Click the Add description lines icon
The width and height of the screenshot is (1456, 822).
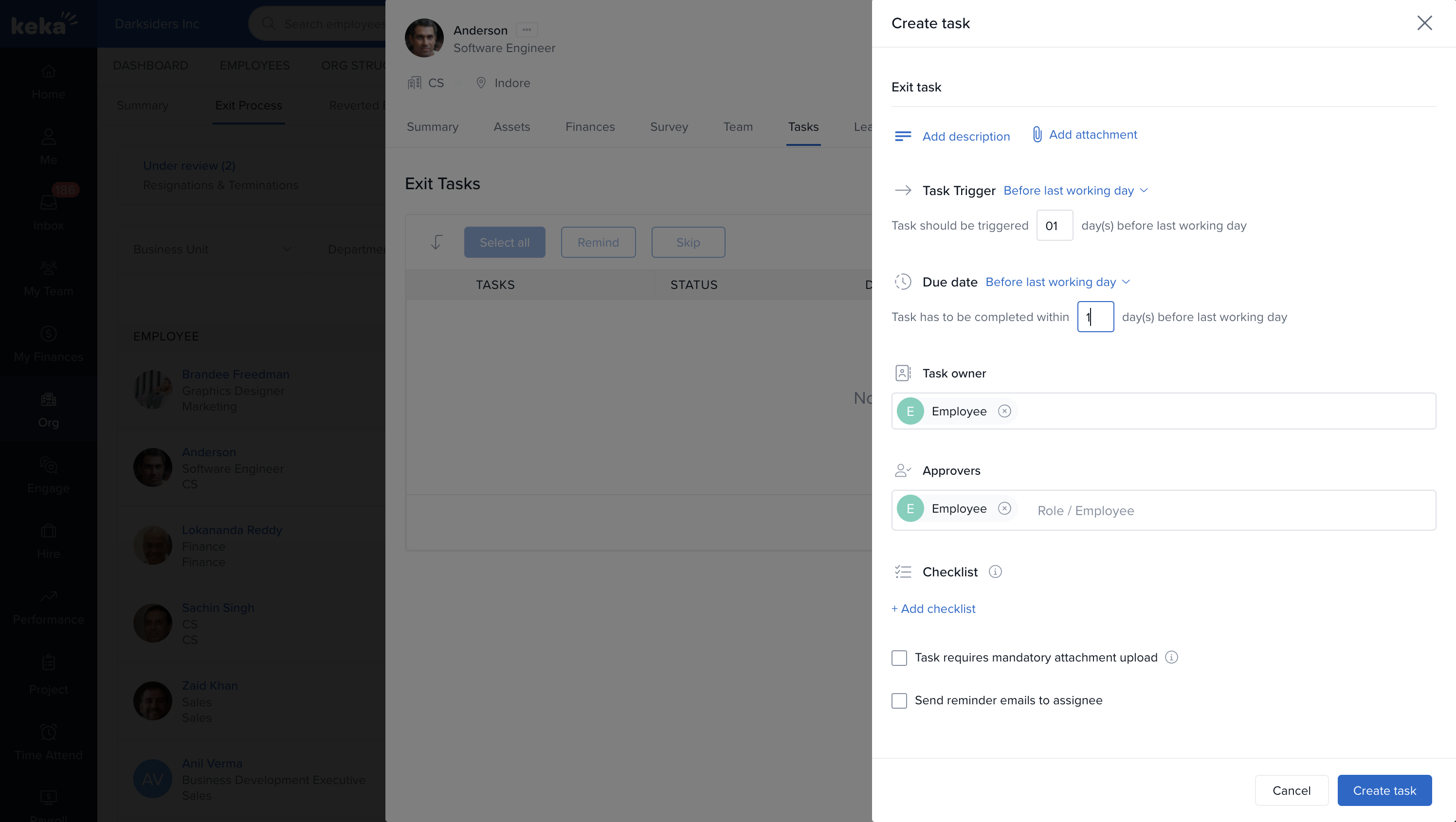tap(903, 136)
